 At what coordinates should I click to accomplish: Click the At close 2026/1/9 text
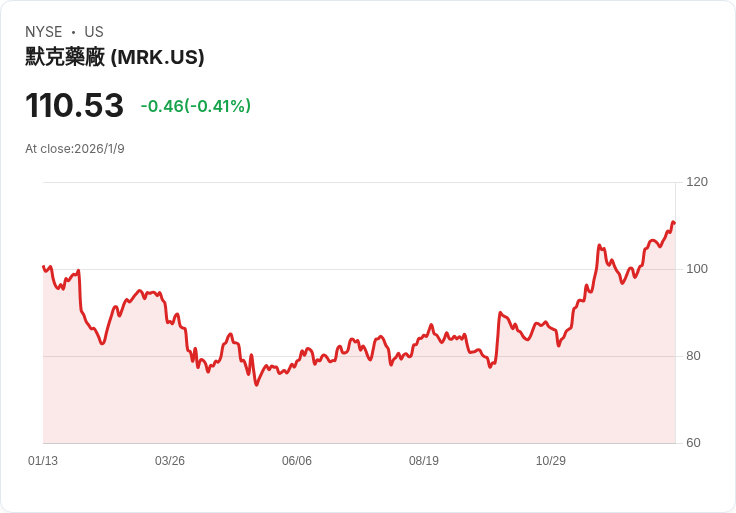pos(75,149)
